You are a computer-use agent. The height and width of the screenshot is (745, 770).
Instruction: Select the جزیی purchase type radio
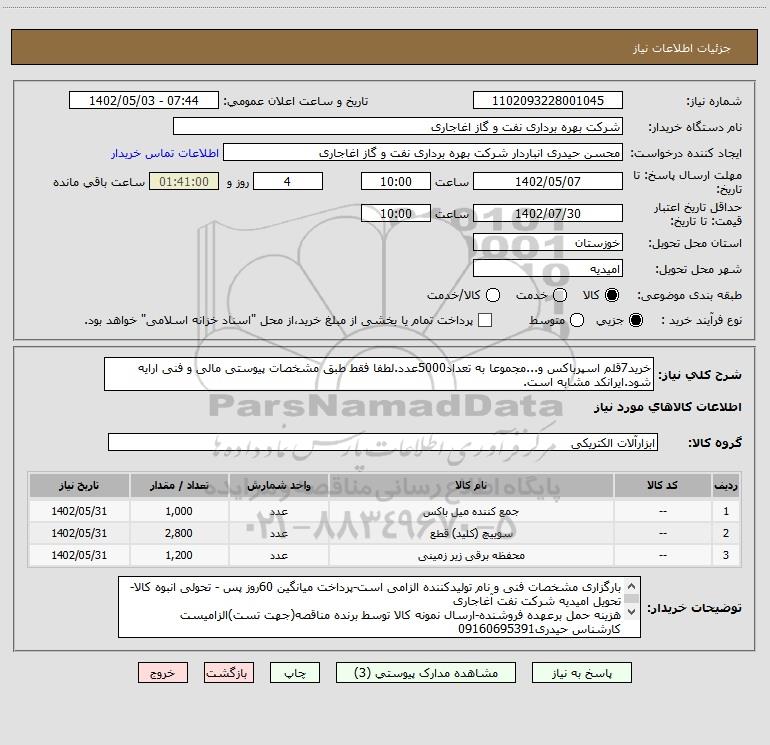click(x=635, y=320)
